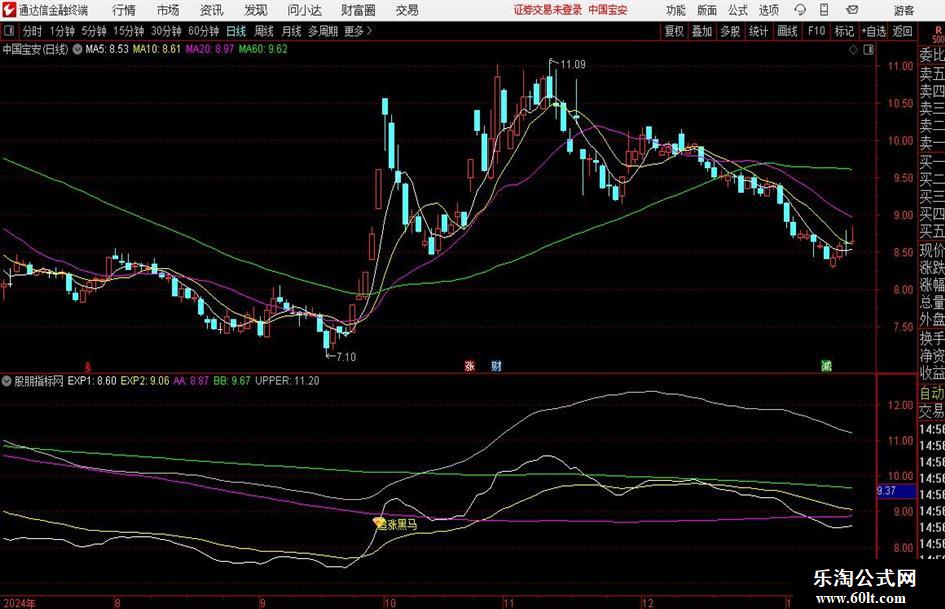The width and height of the screenshot is (945, 609).
Task: Click the 11.09 high price label
Action: point(573,64)
